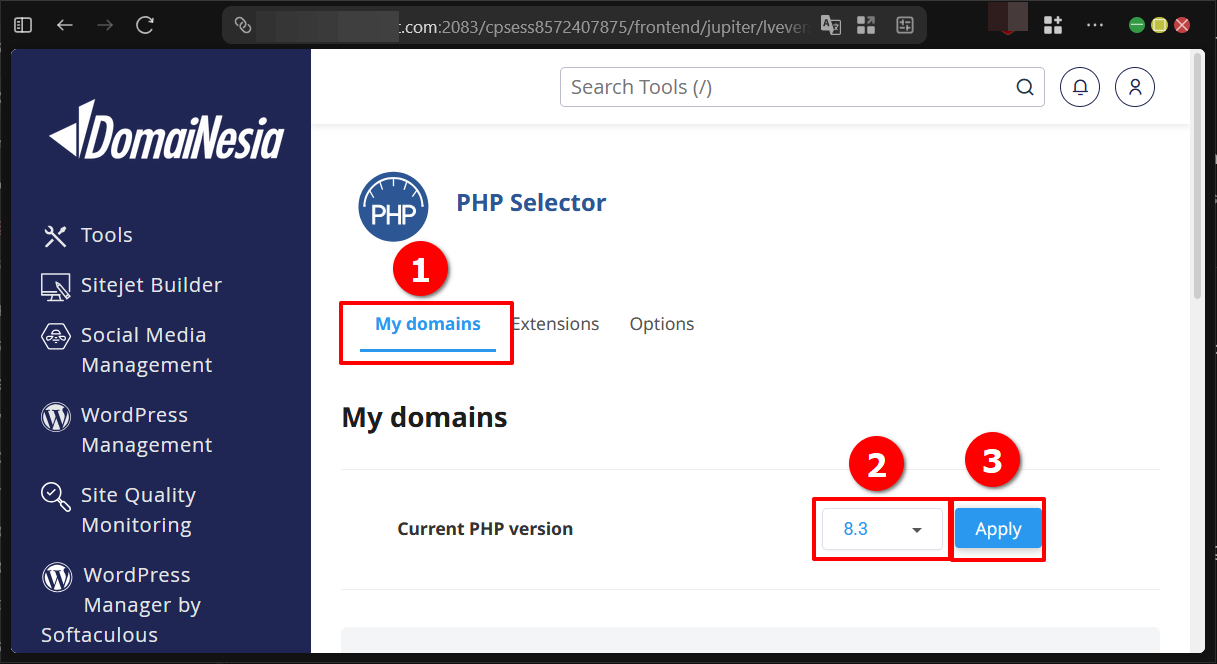Switch to the Extensions tab
The width and height of the screenshot is (1217, 664).
click(555, 323)
